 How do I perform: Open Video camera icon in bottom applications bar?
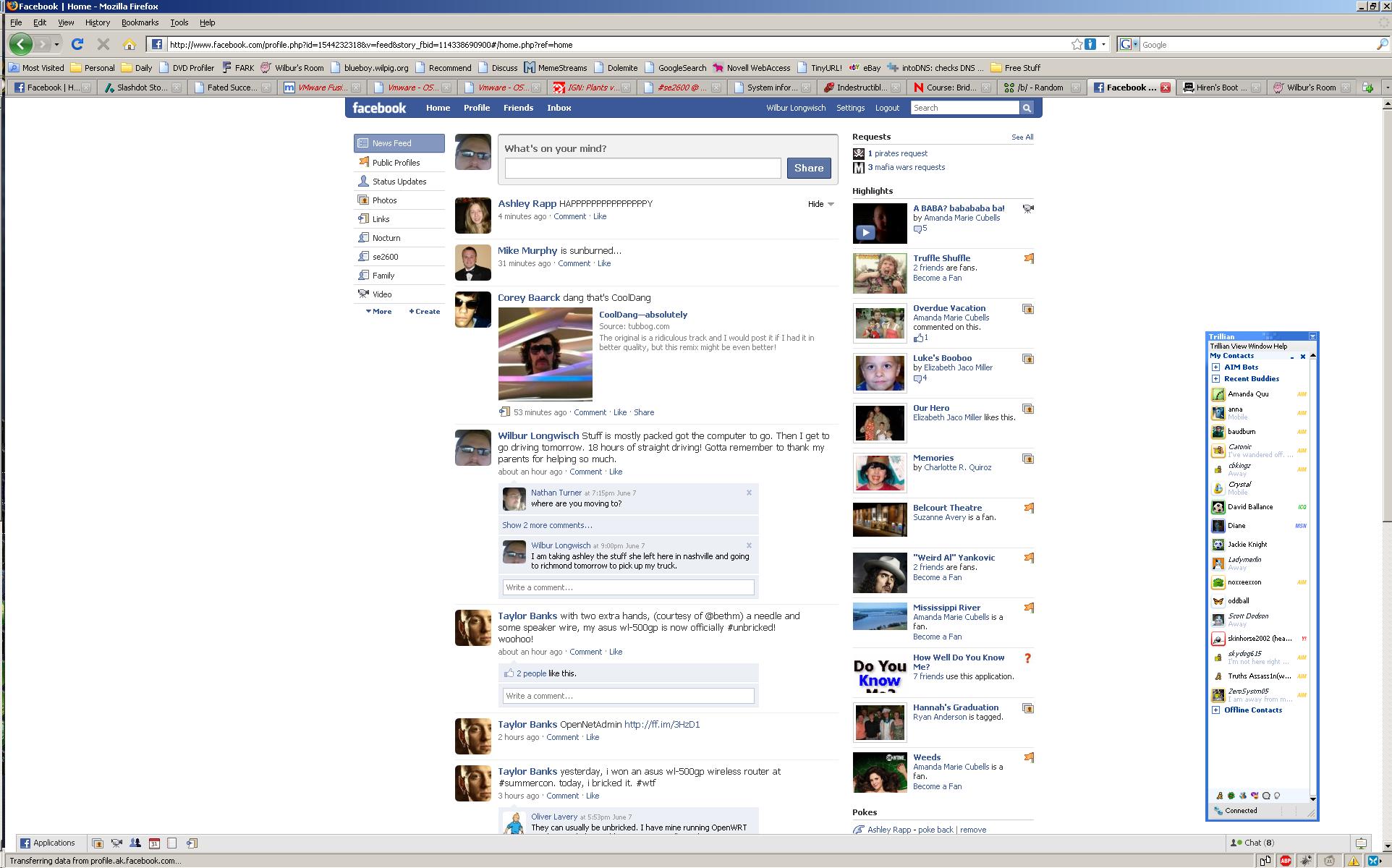pyautogui.click(x=116, y=843)
